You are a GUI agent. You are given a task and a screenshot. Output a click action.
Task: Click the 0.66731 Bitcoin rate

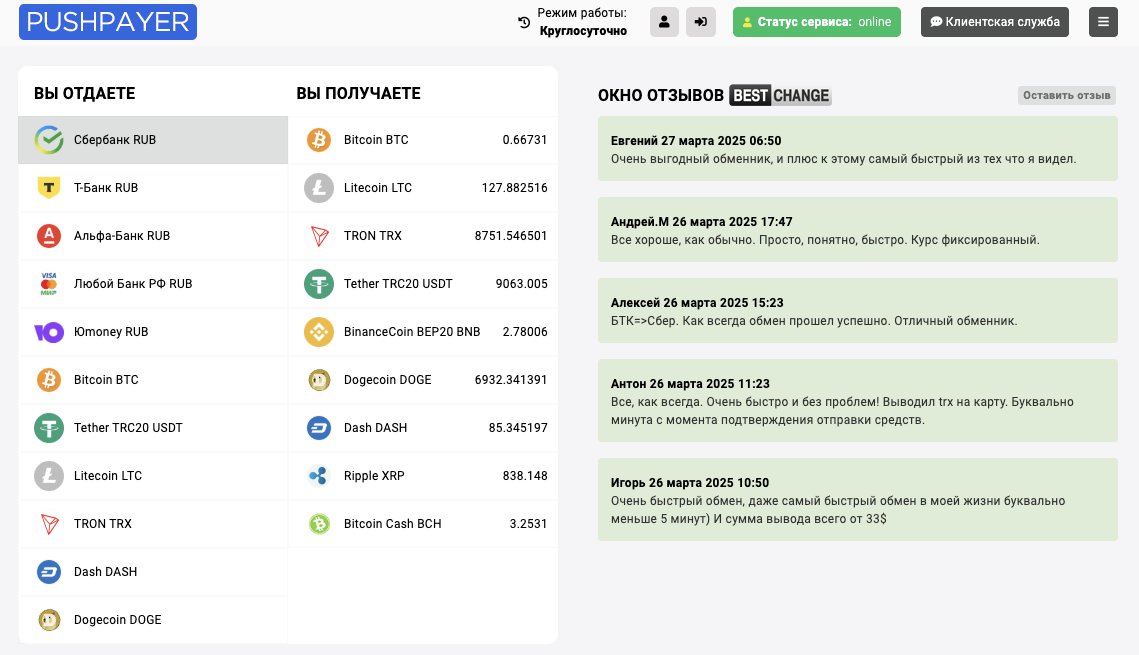(x=524, y=139)
